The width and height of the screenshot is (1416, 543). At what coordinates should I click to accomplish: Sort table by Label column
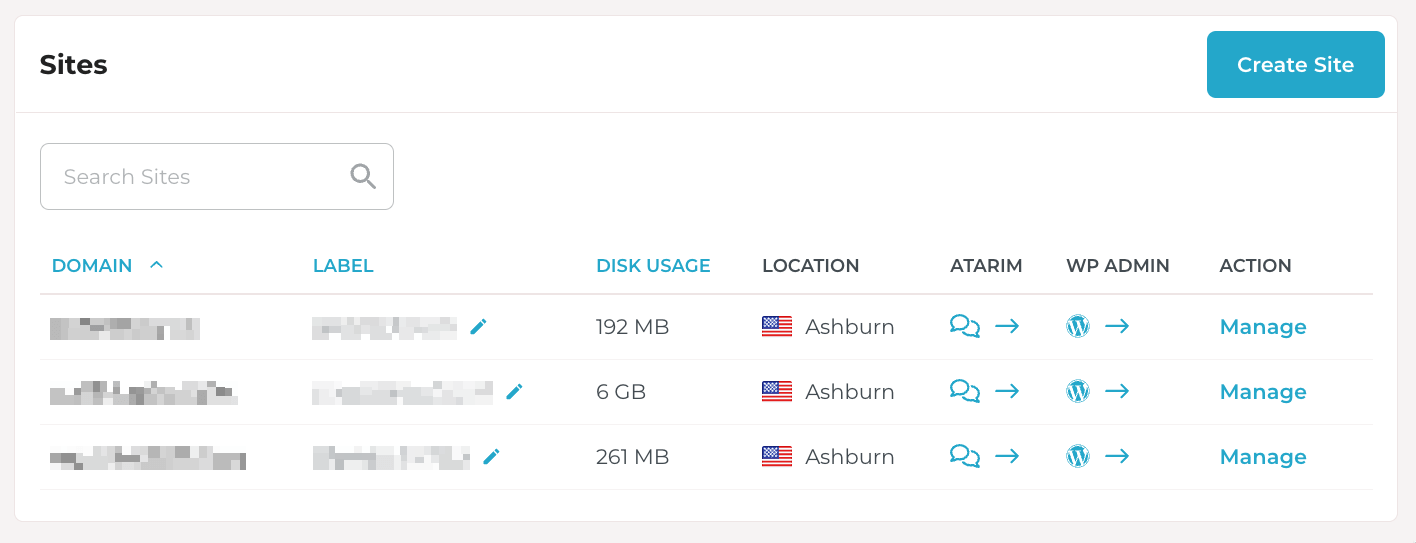(x=343, y=266)
